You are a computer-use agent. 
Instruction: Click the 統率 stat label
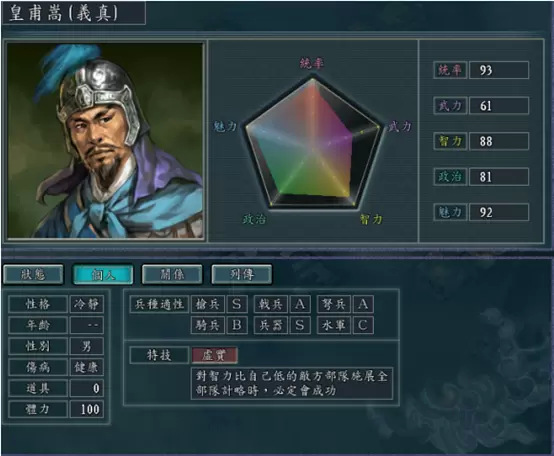[x=450, y=70]
